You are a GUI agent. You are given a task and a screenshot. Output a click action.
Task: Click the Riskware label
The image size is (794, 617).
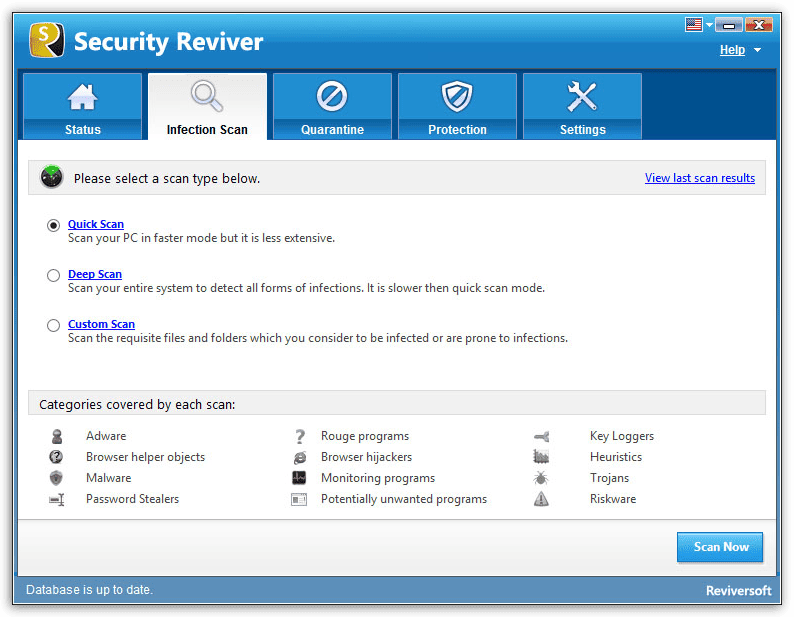(613, 499)
